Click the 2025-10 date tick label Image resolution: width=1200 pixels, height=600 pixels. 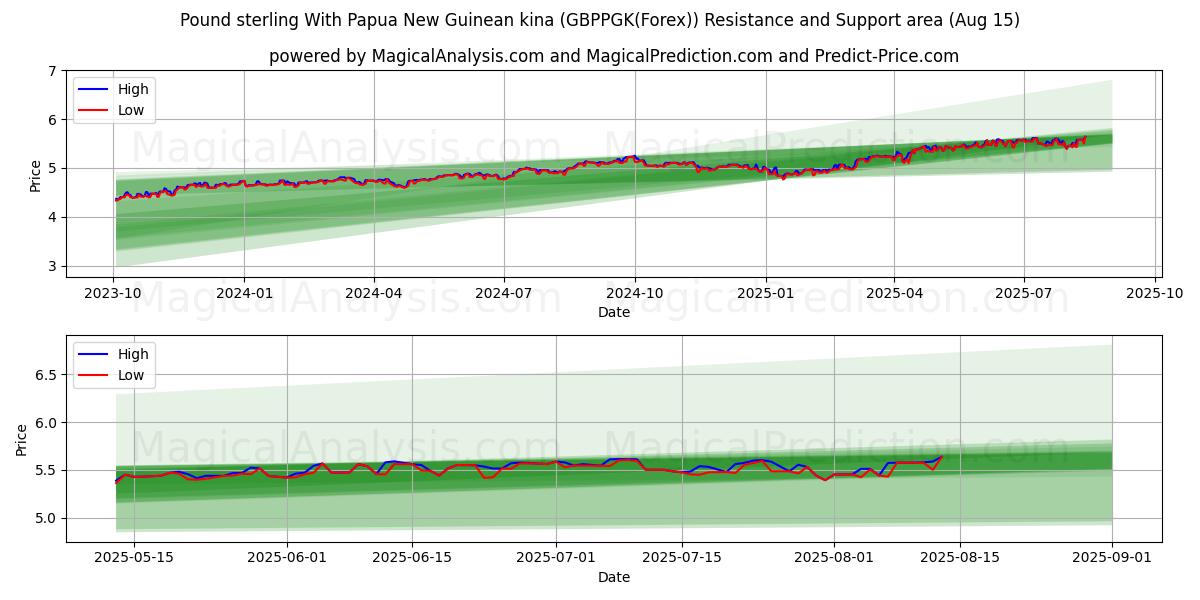click(x=1155, y=294)
